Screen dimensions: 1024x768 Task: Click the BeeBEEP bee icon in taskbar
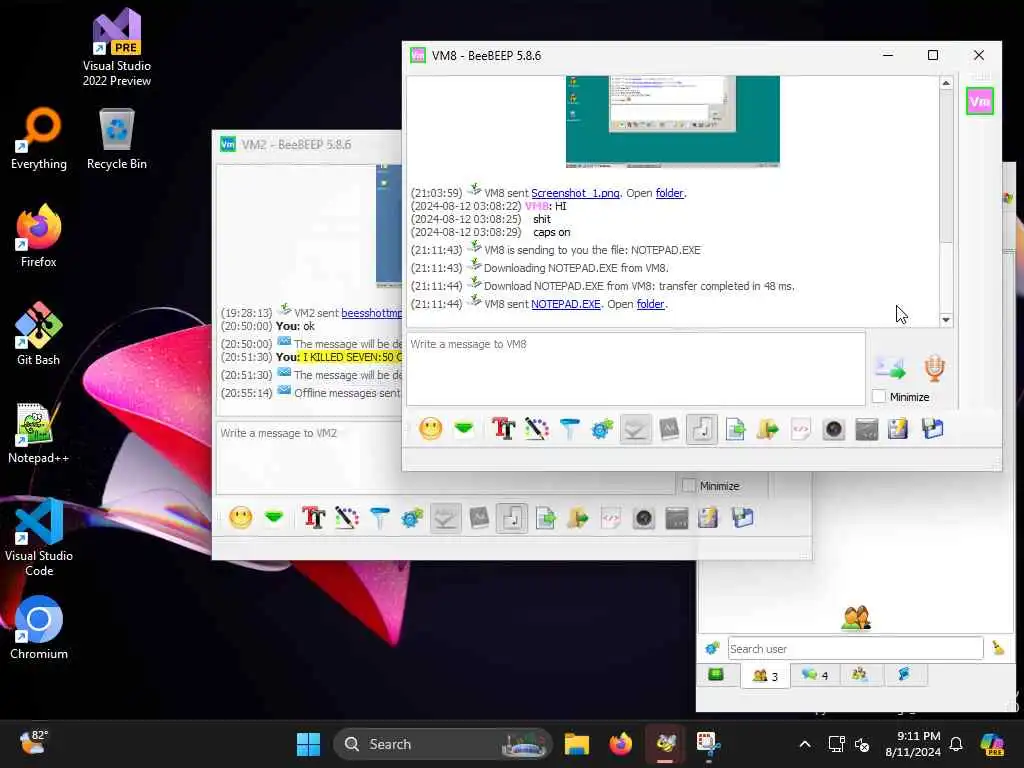(665, 744)
